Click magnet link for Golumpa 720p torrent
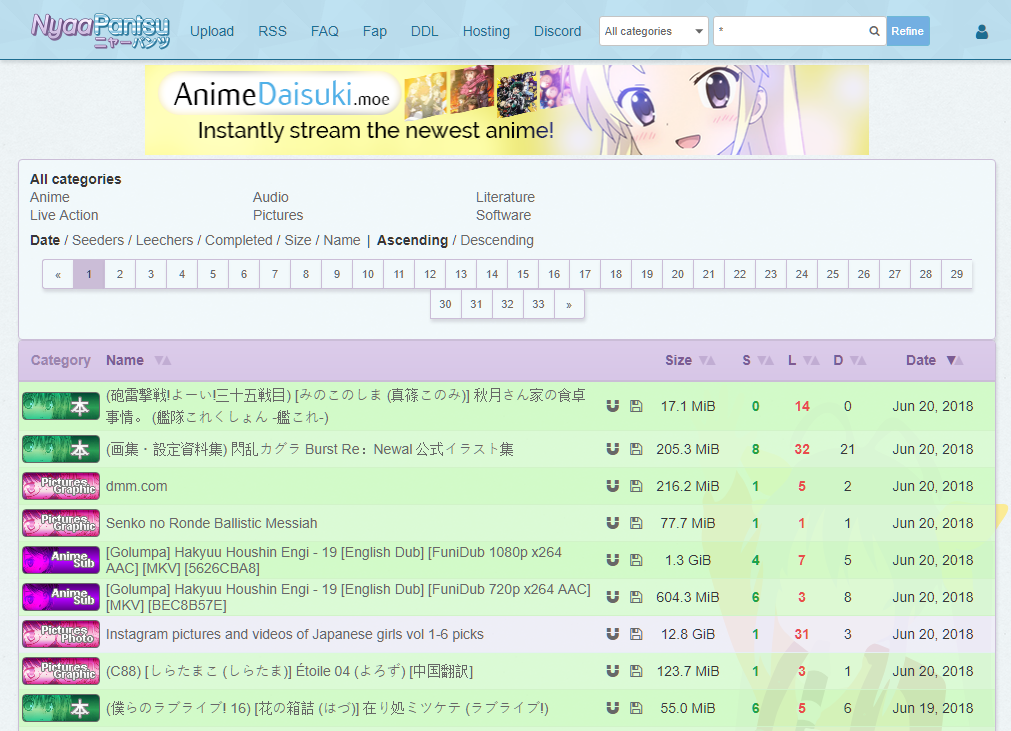 (x=613, y=597)
